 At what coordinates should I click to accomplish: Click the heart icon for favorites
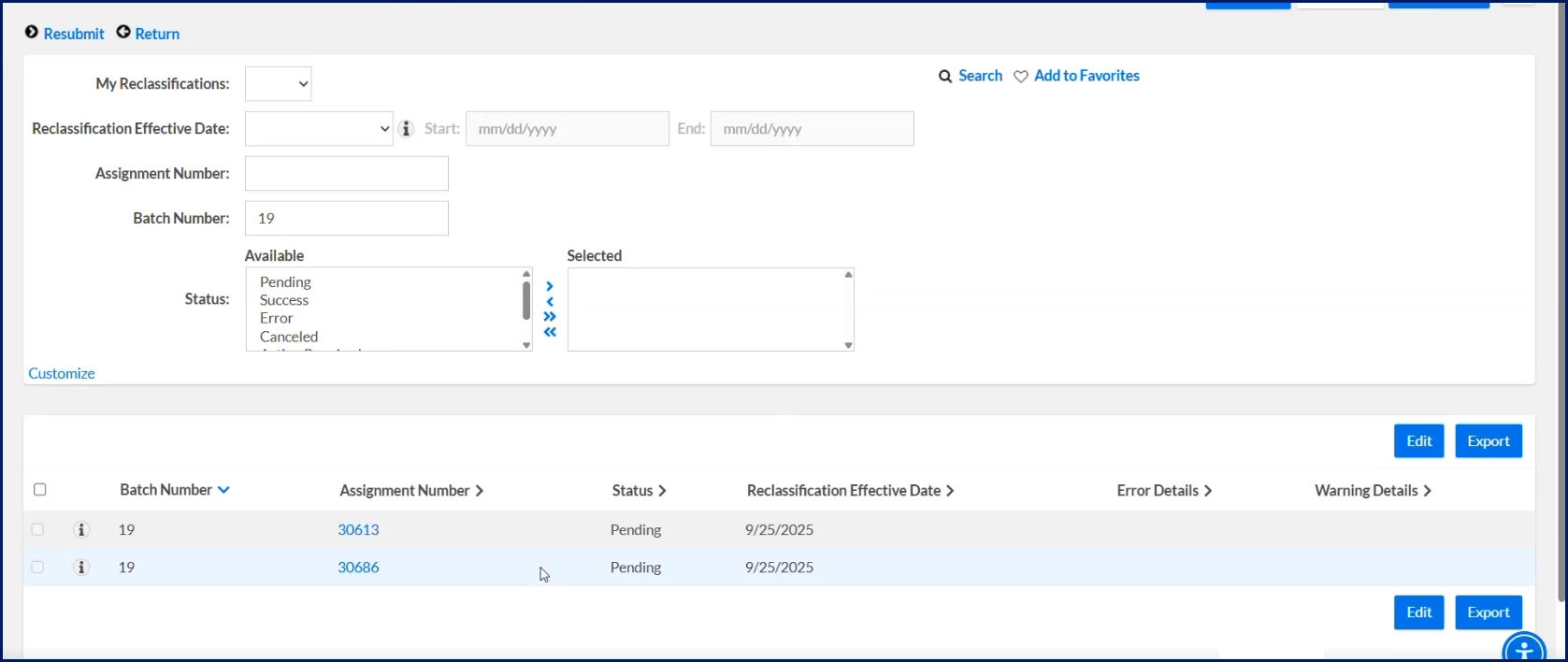pos(1021,77)
